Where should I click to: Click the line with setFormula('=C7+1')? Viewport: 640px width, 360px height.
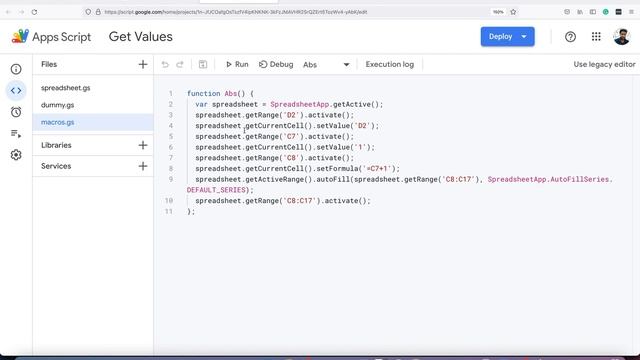(x=298, y=169)
